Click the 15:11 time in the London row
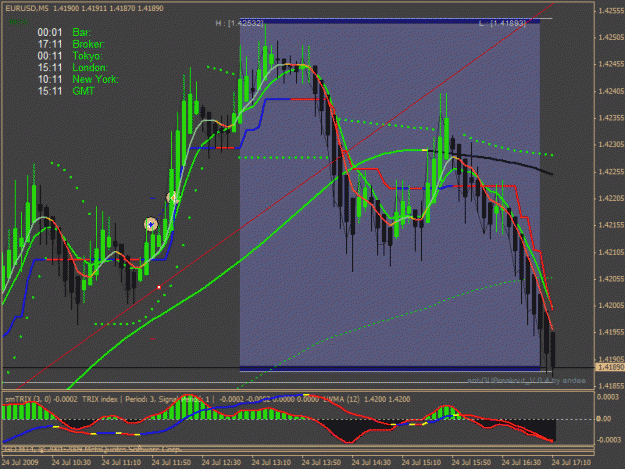 [50, 68]
